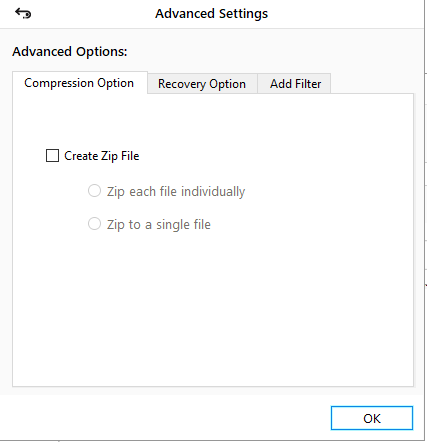Return to previous screen via top-left arrow
Image resolution: width=427 pixels, height=442 pixels.
pyautogui.click(x=23, y=13)
